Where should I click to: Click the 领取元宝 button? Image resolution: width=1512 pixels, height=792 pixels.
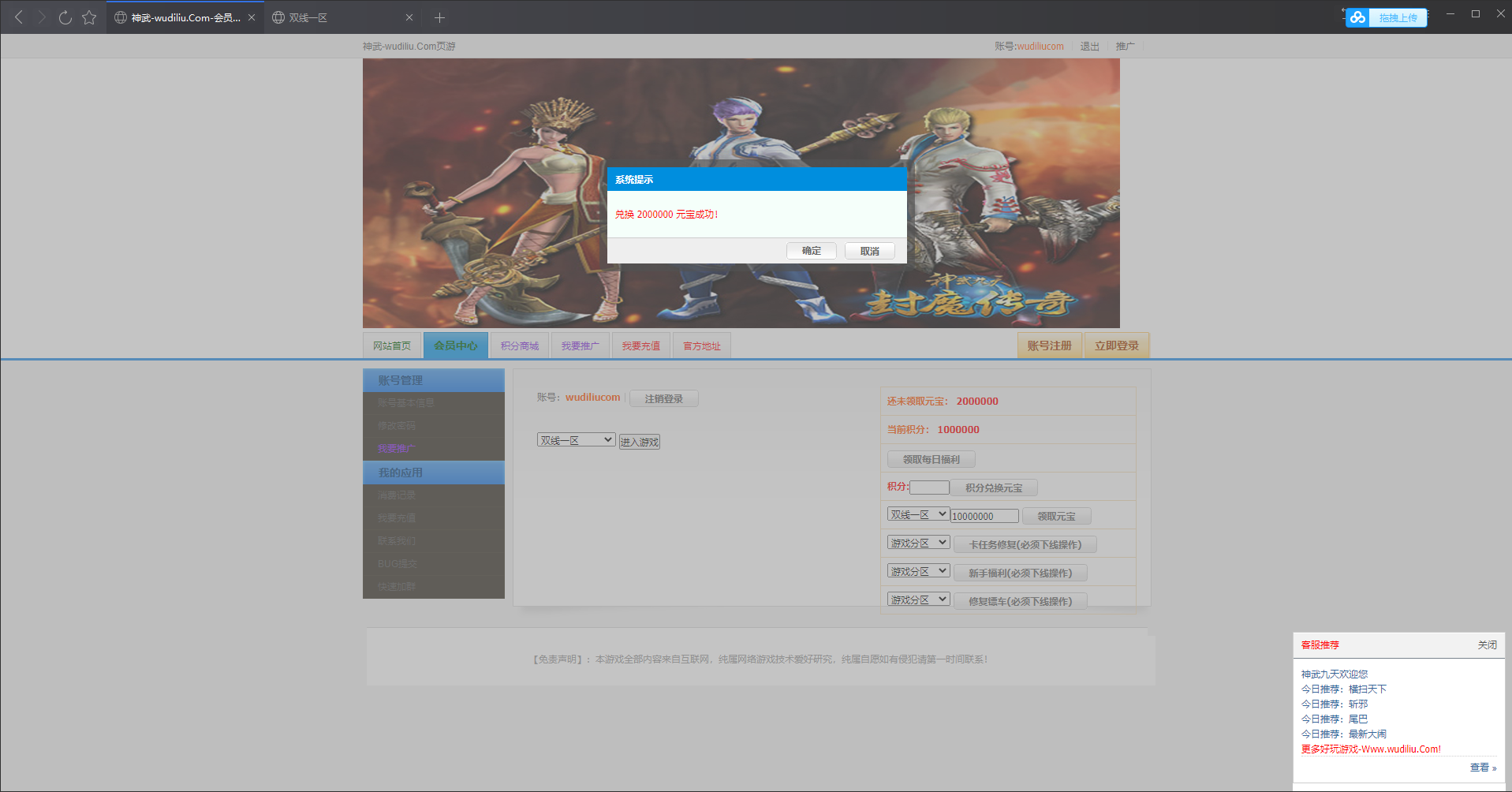(x=1057, y=516)
